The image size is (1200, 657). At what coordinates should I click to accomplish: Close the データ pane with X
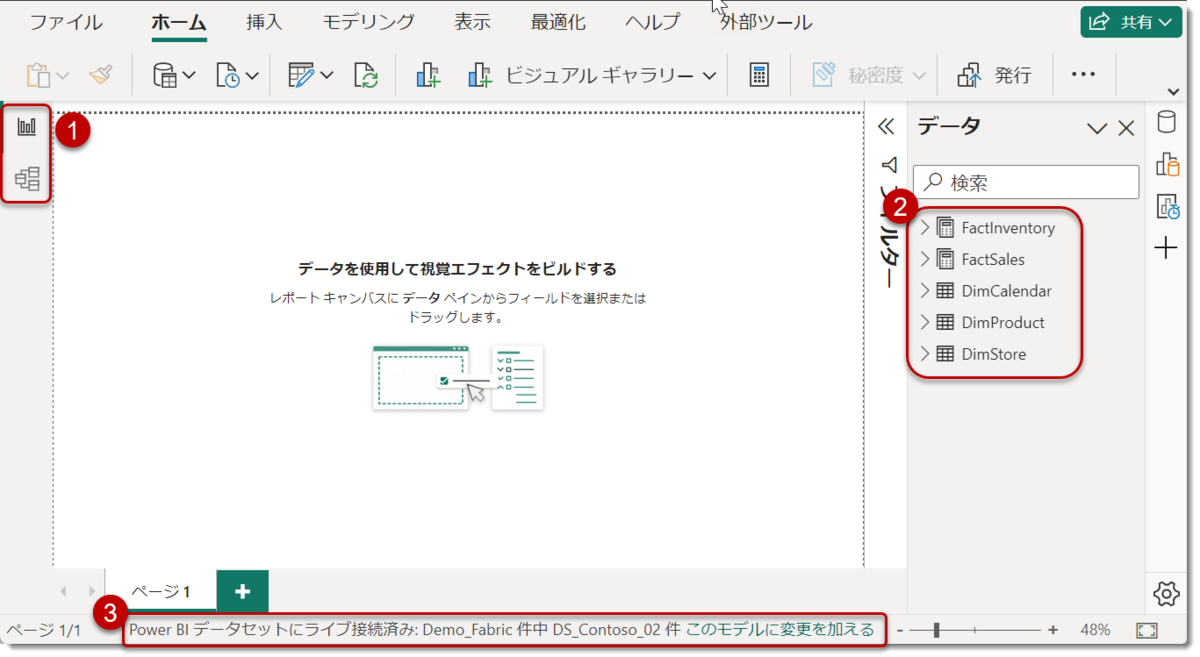click(x=1126, y=128)
